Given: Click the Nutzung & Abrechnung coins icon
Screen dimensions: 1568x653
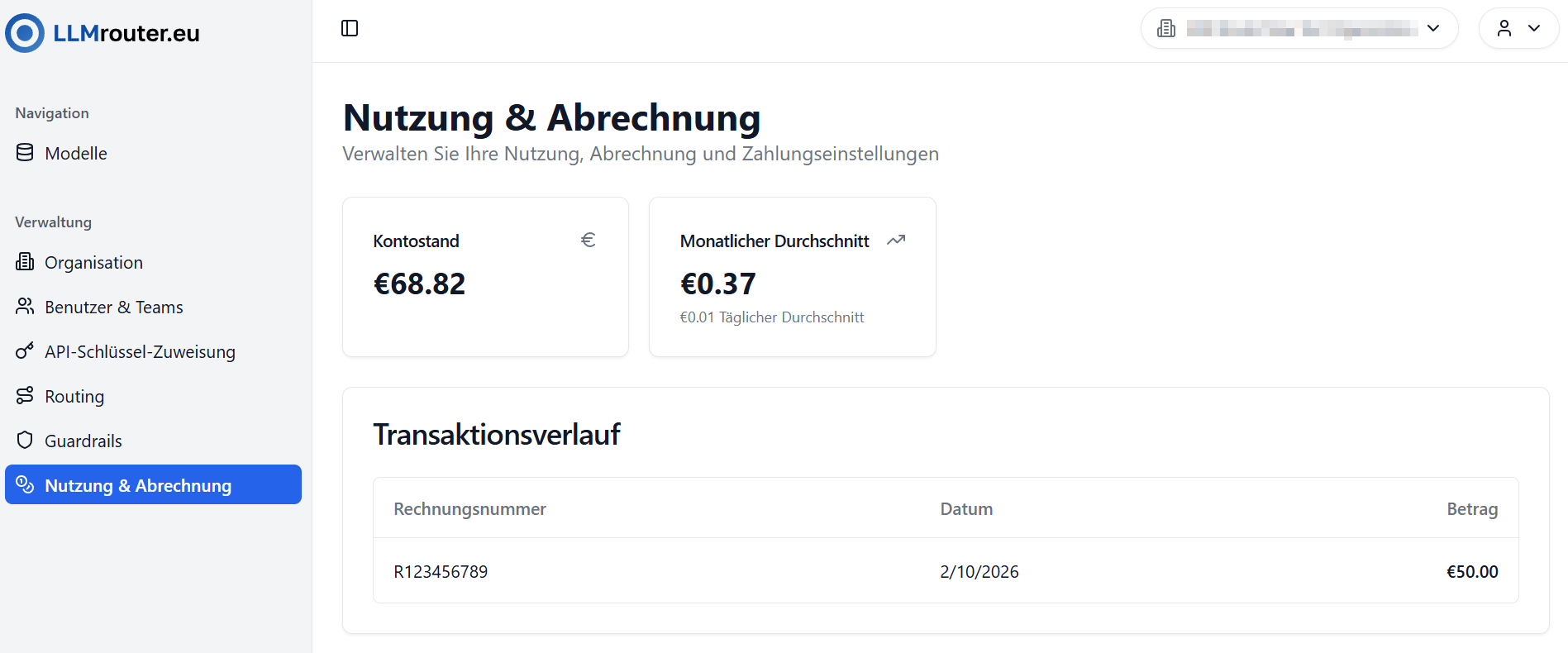Looking at the screenshot, I should click(x=25, y=484).
